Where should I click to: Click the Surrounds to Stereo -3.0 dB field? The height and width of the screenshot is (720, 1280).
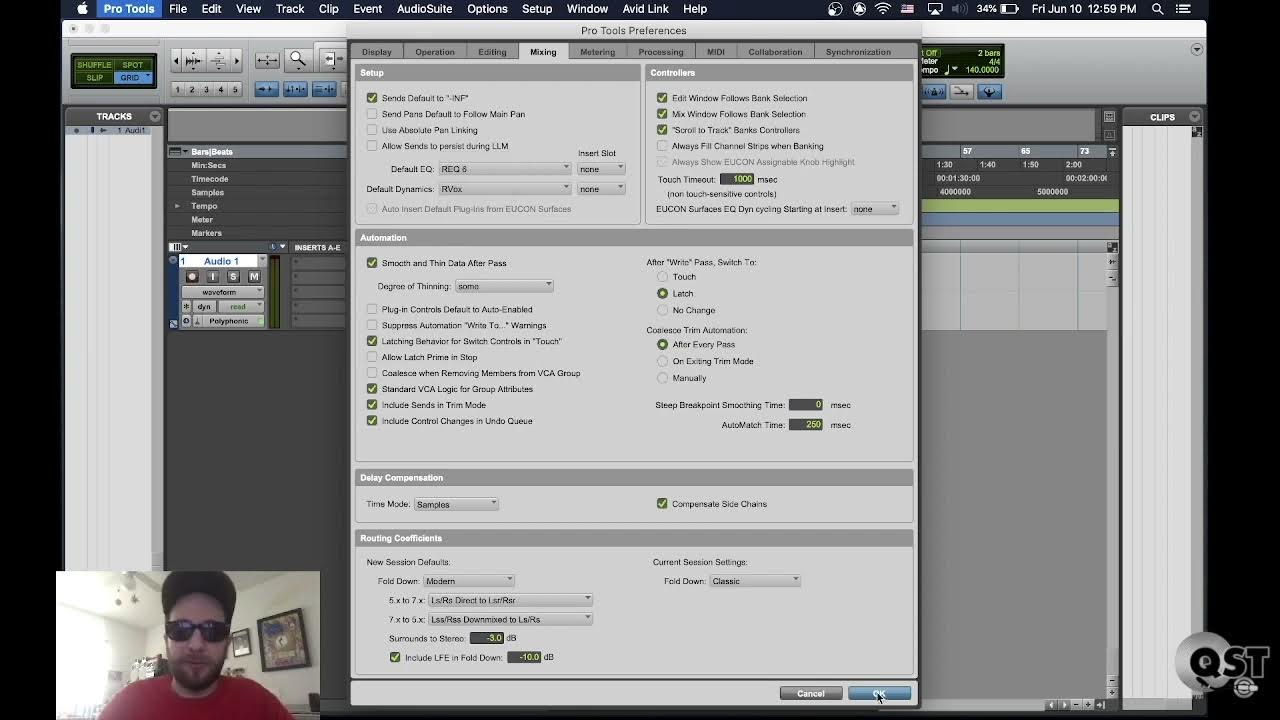pos(487,638)
